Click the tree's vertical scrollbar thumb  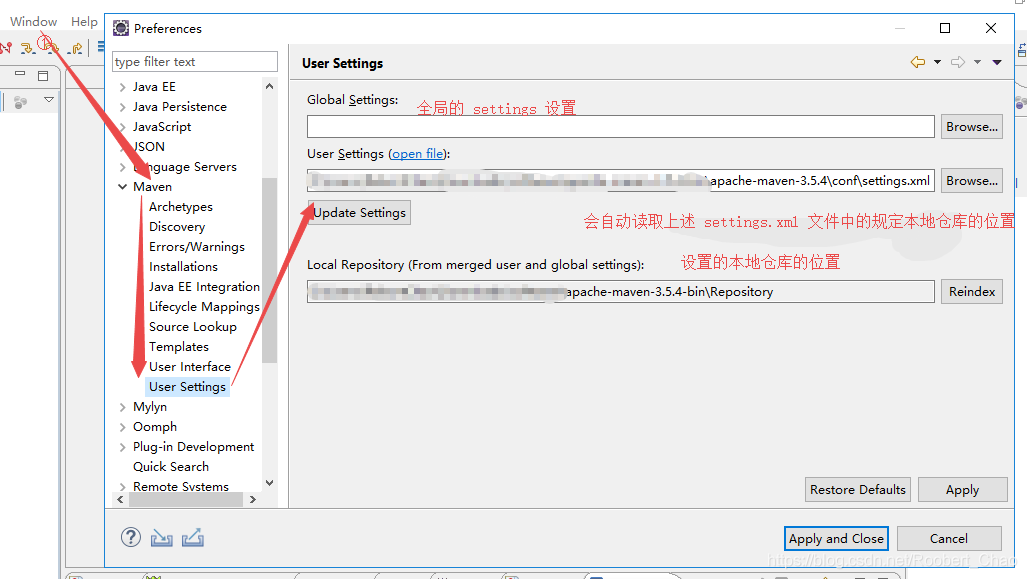(x=269, y=270)
